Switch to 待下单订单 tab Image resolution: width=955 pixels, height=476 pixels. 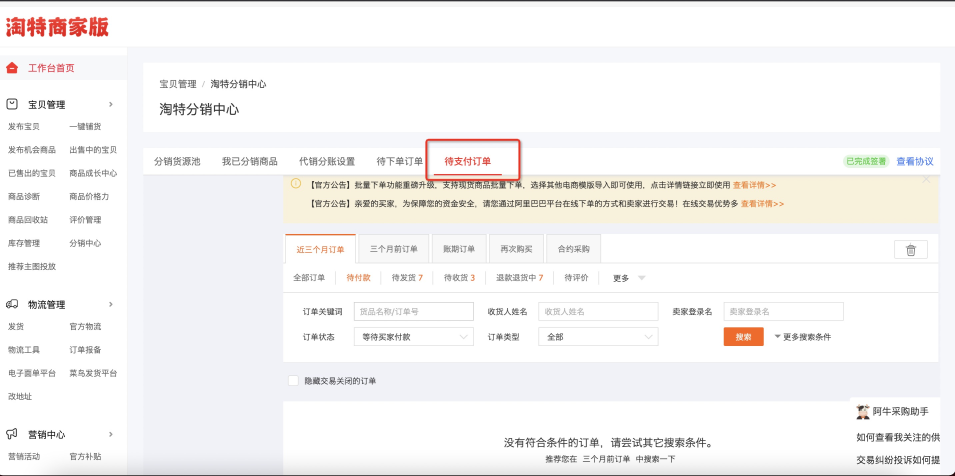(x=400, y=162)
